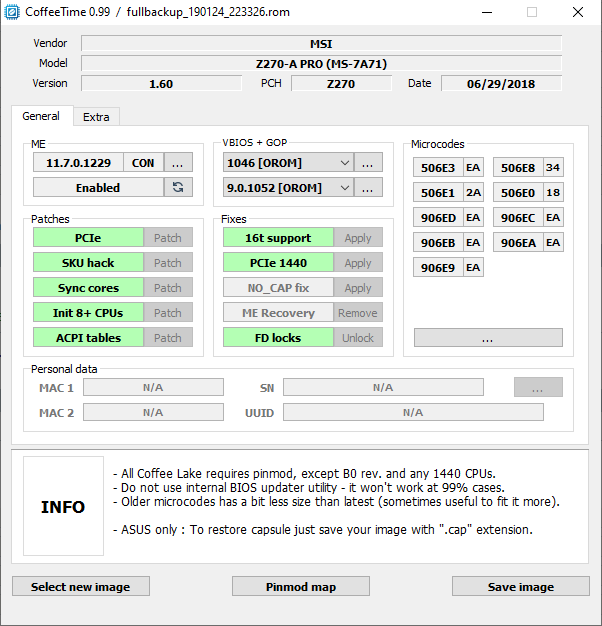Click Unlock button for FD locks
The height and width of the screenshot is (626, 602).
[358, 337]
